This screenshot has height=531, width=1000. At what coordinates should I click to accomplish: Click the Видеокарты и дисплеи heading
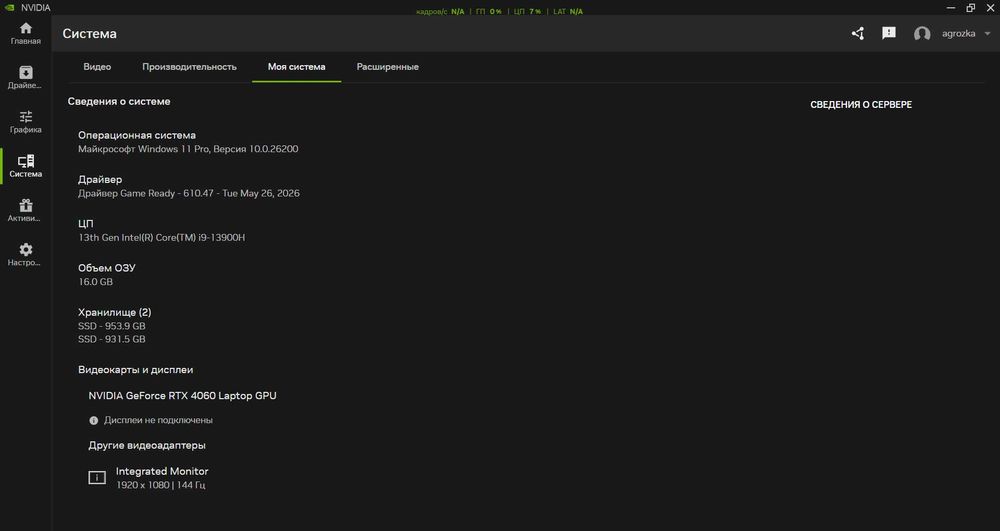[135, 370]
